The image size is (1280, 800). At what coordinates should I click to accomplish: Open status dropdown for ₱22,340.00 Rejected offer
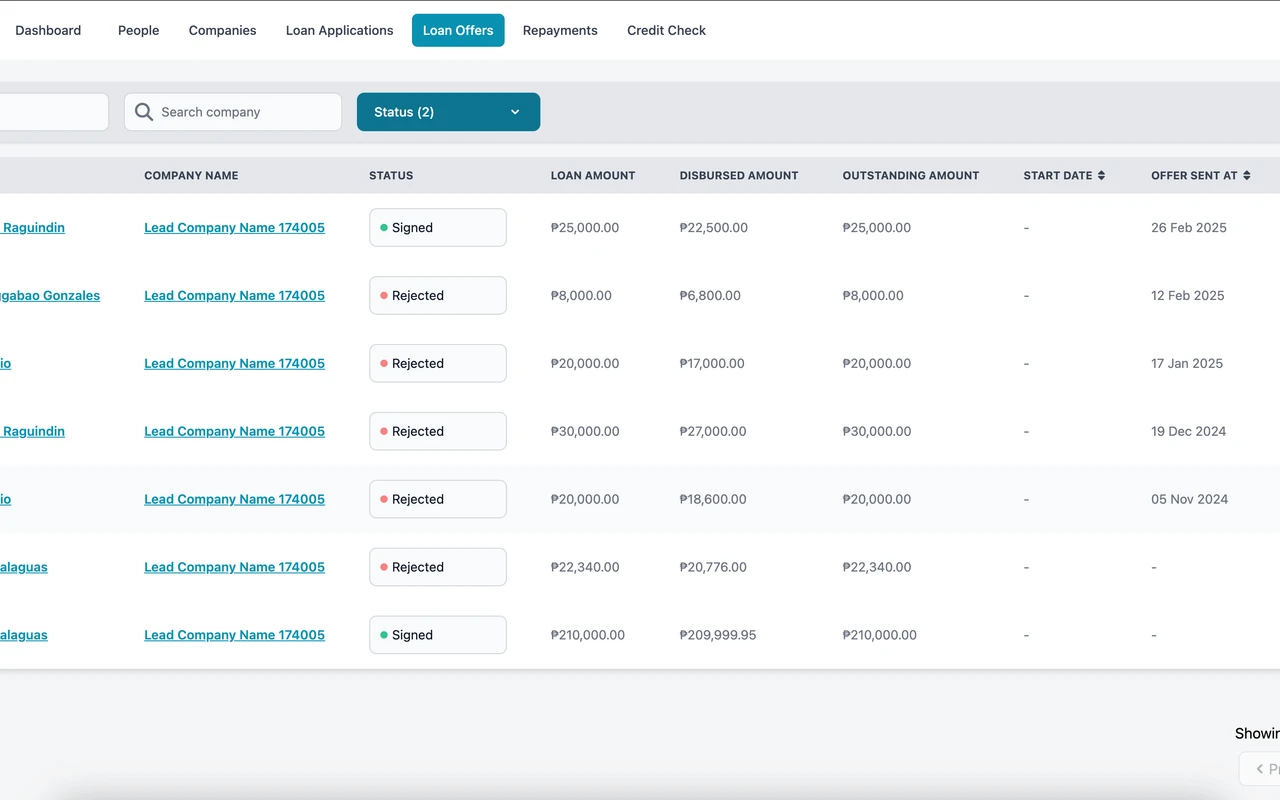click(438, 567)
